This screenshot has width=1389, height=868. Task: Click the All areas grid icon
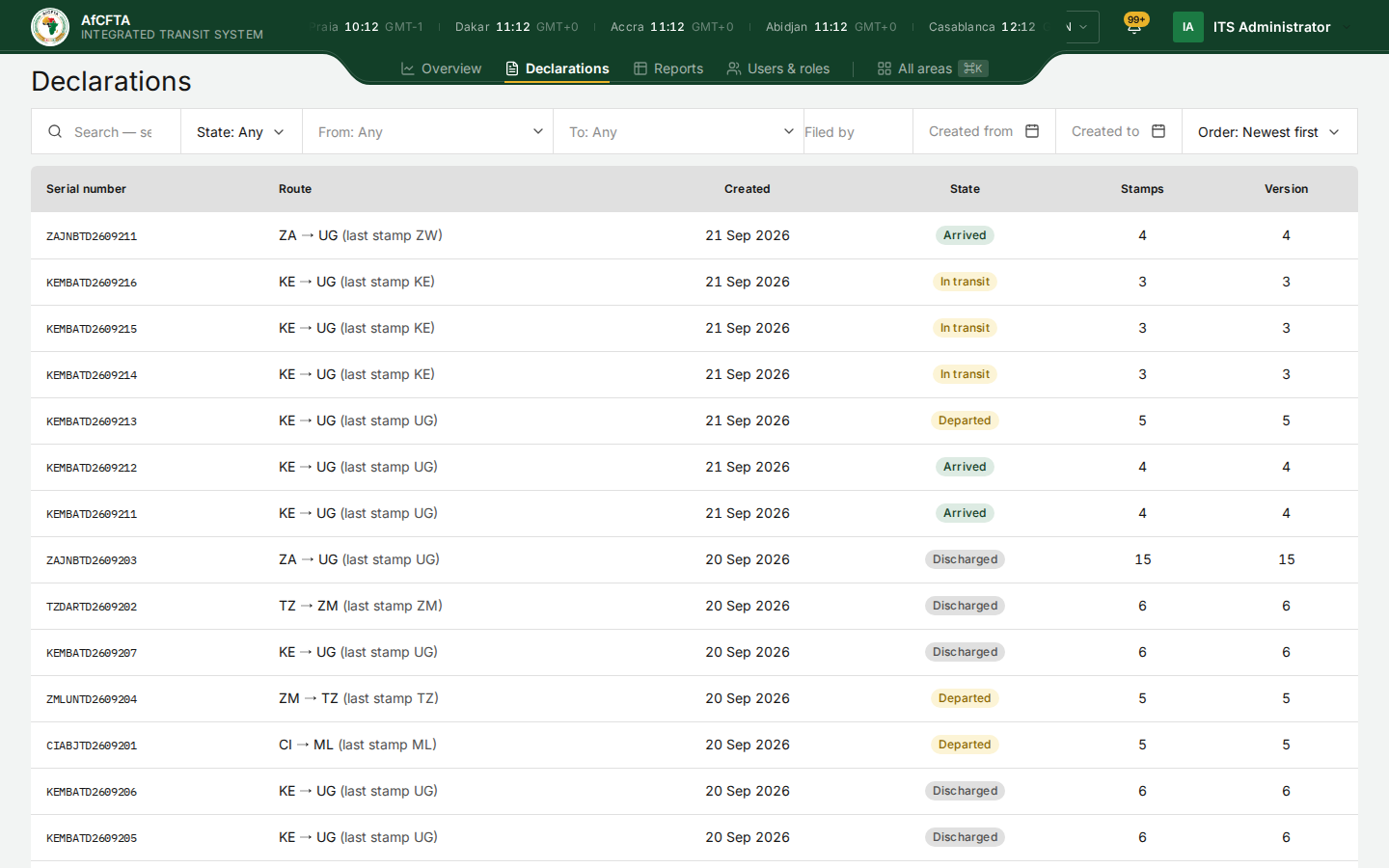tap(885, 68)
